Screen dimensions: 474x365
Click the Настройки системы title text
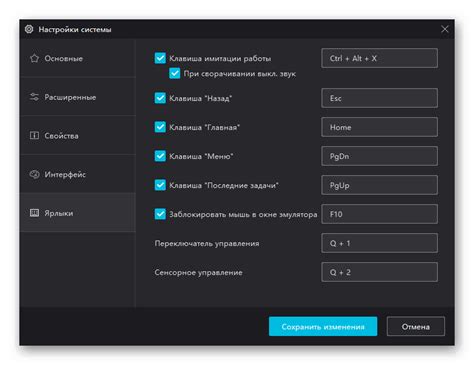(75, 29)
